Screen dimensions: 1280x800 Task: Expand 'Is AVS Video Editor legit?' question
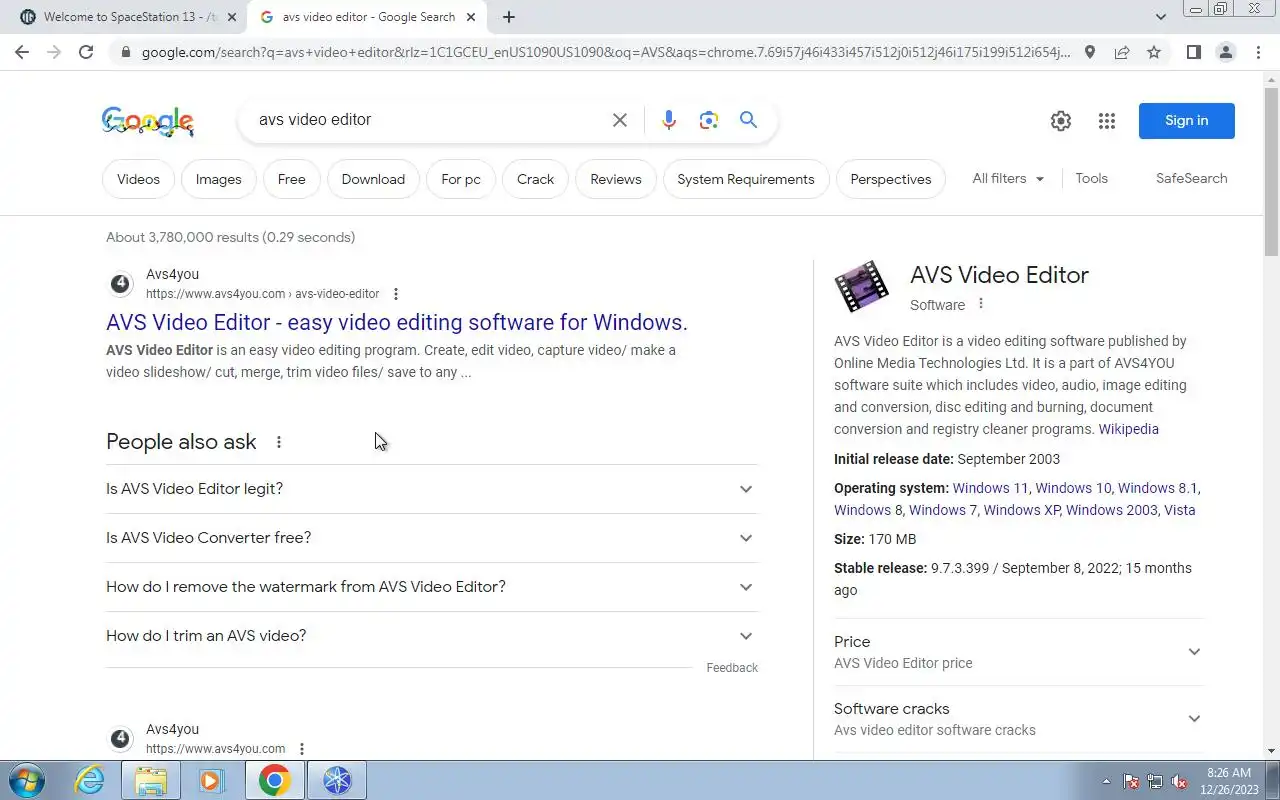click(432, 489)
